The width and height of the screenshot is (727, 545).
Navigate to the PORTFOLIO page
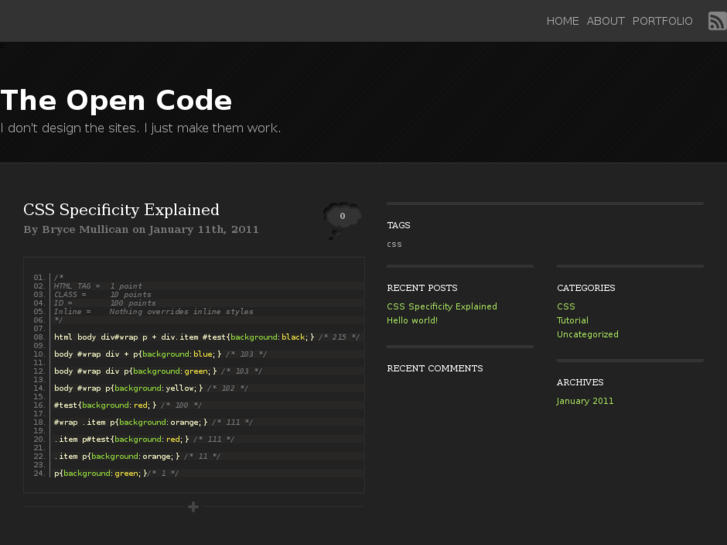click(x=662, y=21)
